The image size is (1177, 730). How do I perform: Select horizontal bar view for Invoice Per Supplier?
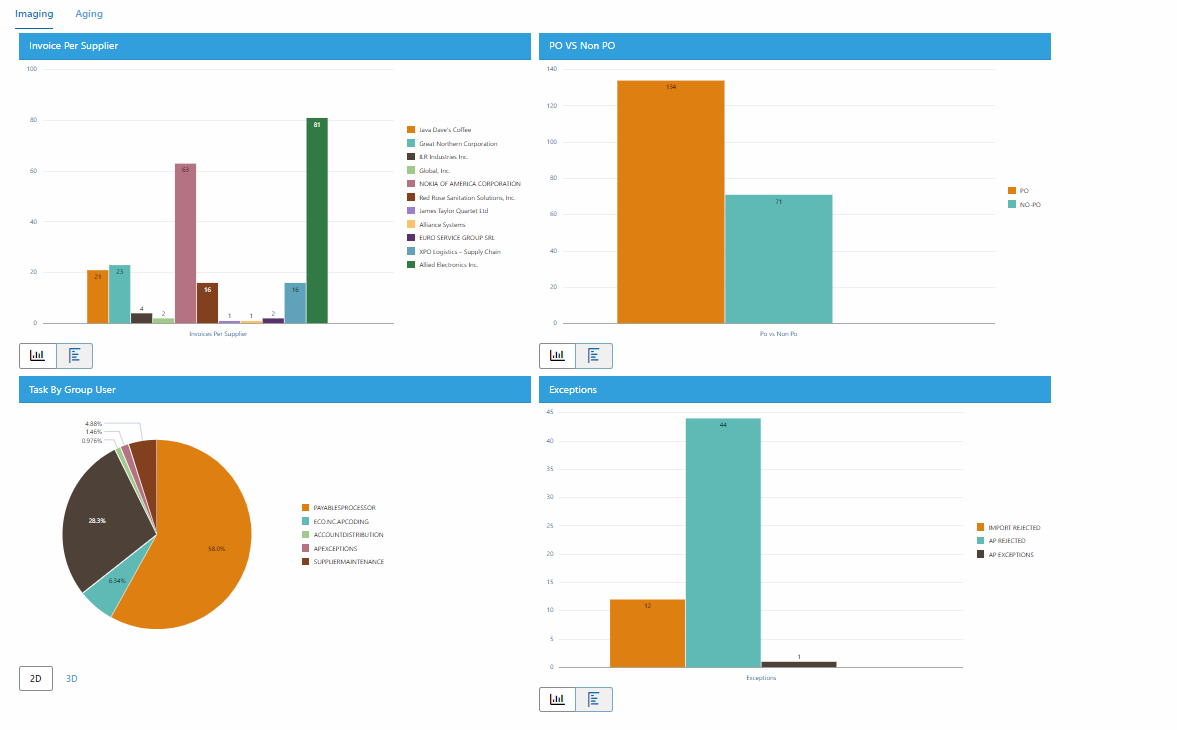point(75,355)
